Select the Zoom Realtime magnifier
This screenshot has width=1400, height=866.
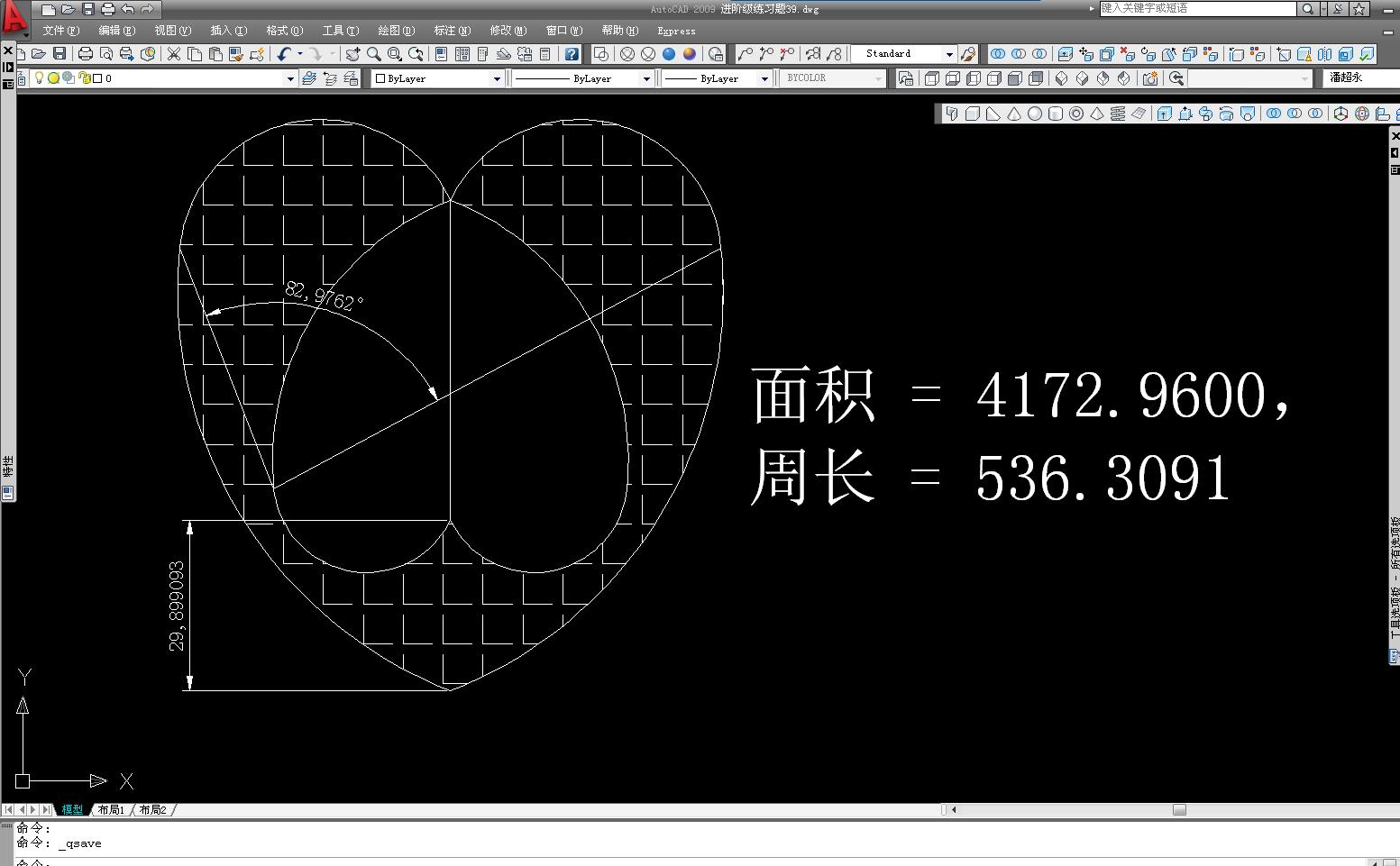point(373,54)
